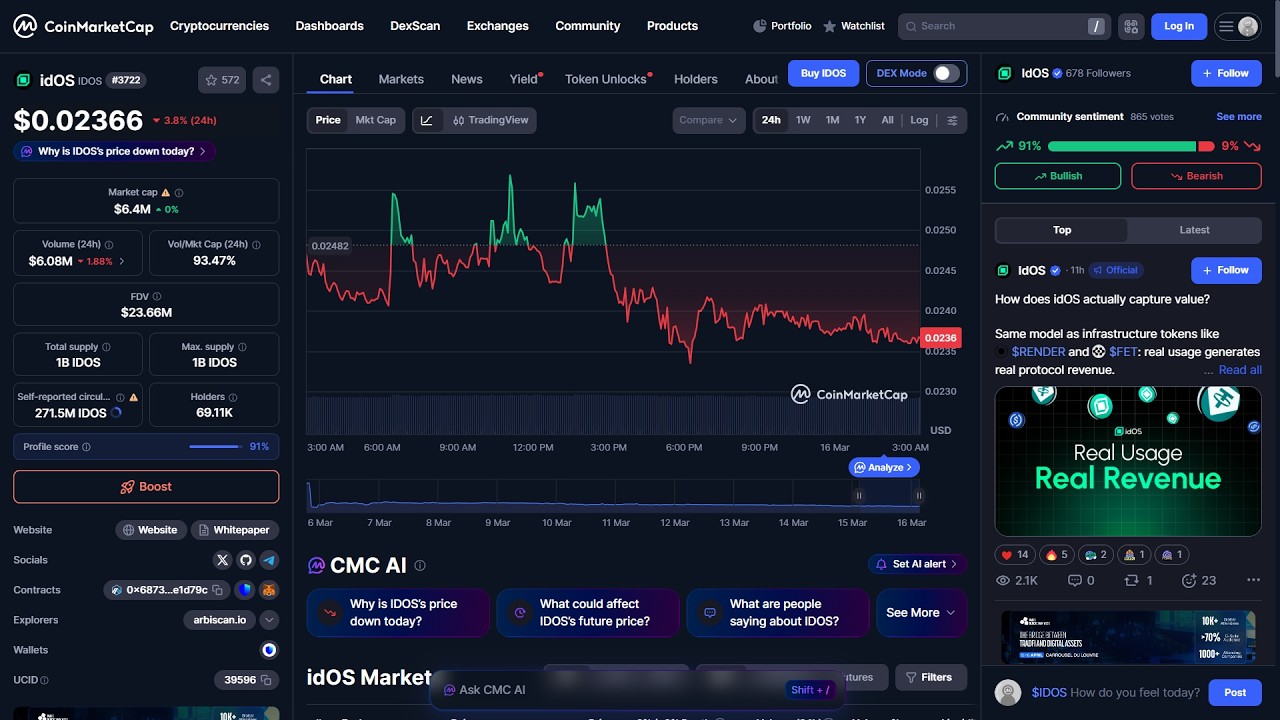The image size is (1280, 720).
Task: Click the Real Usage Real Revenue image
Action: click(1128, 461)
